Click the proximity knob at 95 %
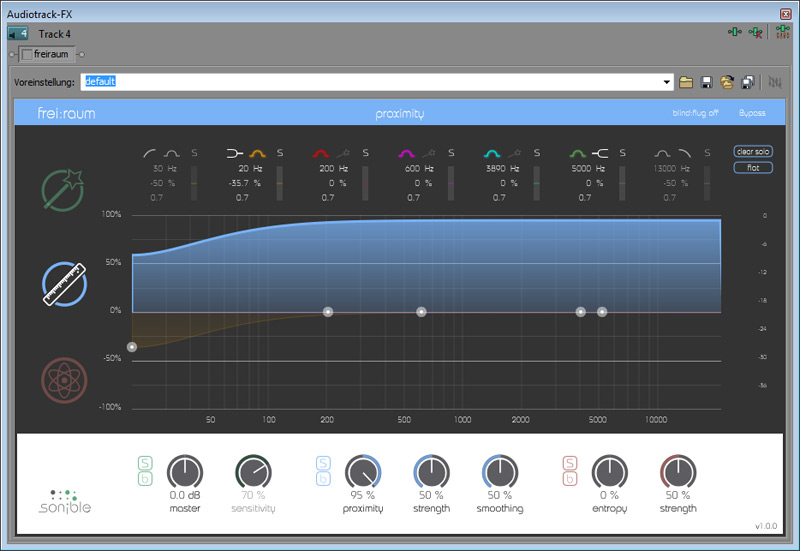Image resolution: width=800 pixels, height=551 pixels. click(362, 472)
